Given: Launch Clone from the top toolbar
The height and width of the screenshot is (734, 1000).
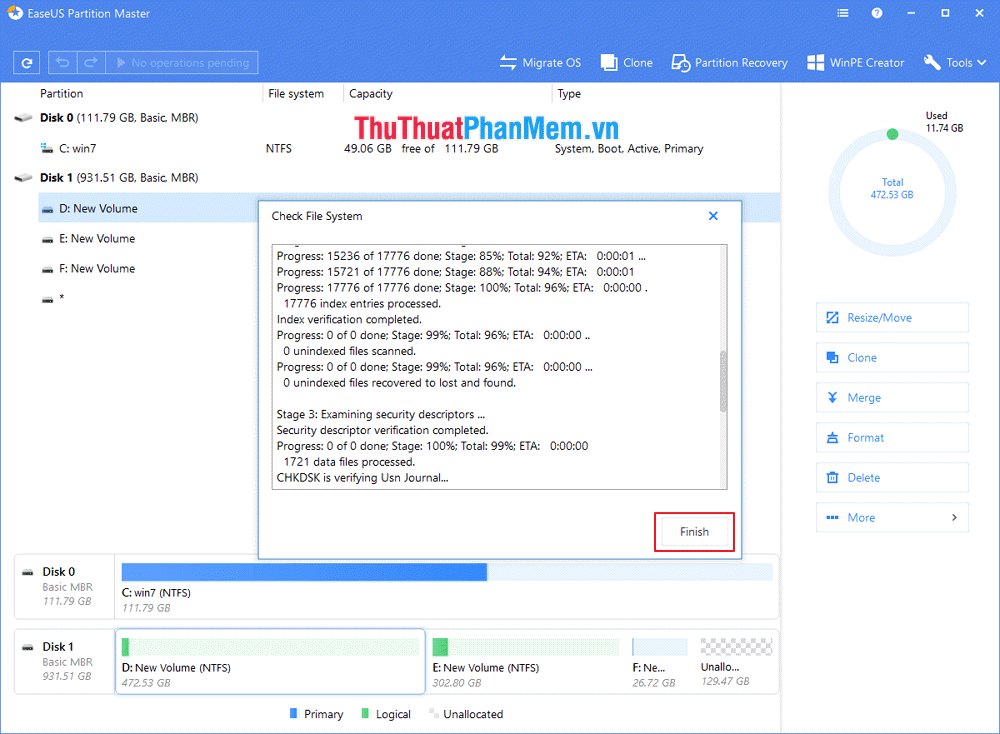Looking at the screenshot, I should [626, 62].
